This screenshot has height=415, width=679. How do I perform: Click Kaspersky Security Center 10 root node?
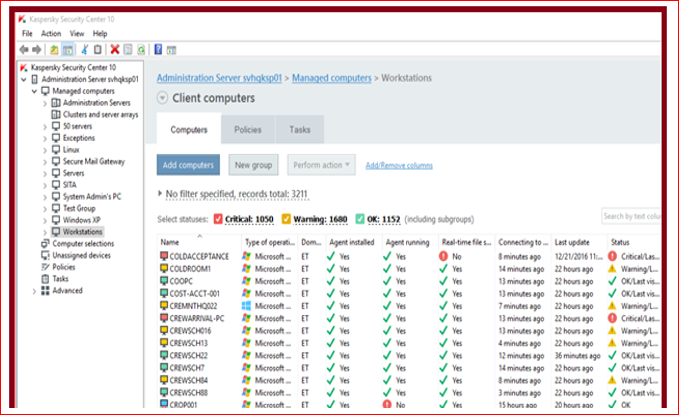click(x=73, y=68)
